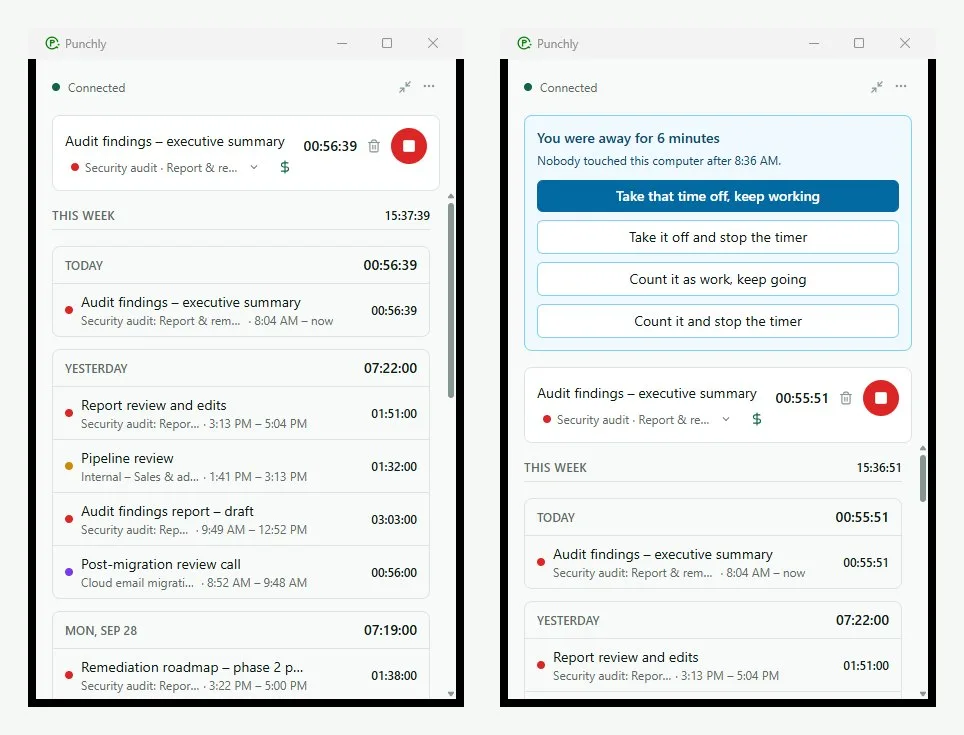Click the timer description in right window

pyautogui.click(x=647, y=393)
